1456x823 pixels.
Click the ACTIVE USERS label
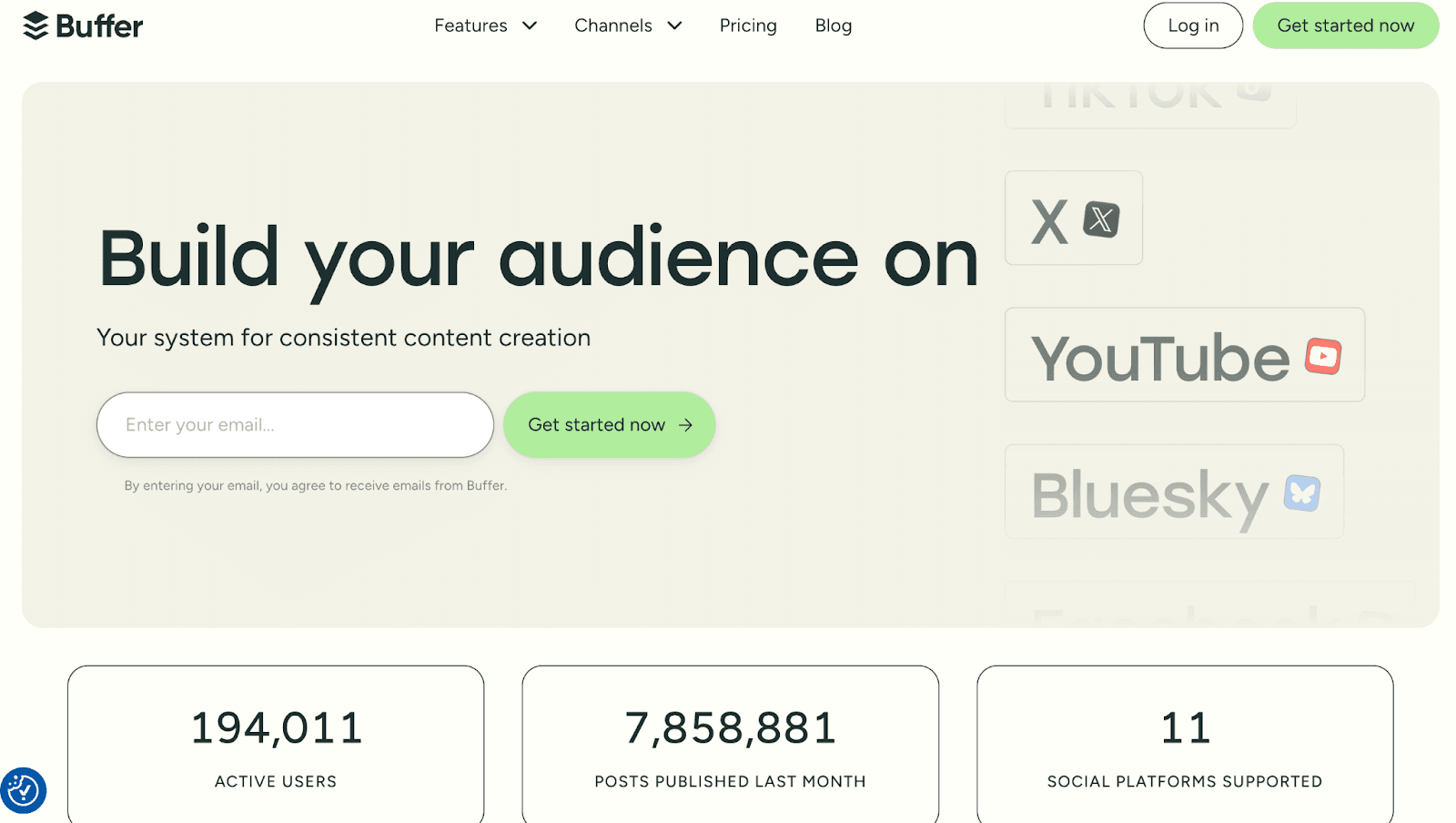[x=276, y=782]
